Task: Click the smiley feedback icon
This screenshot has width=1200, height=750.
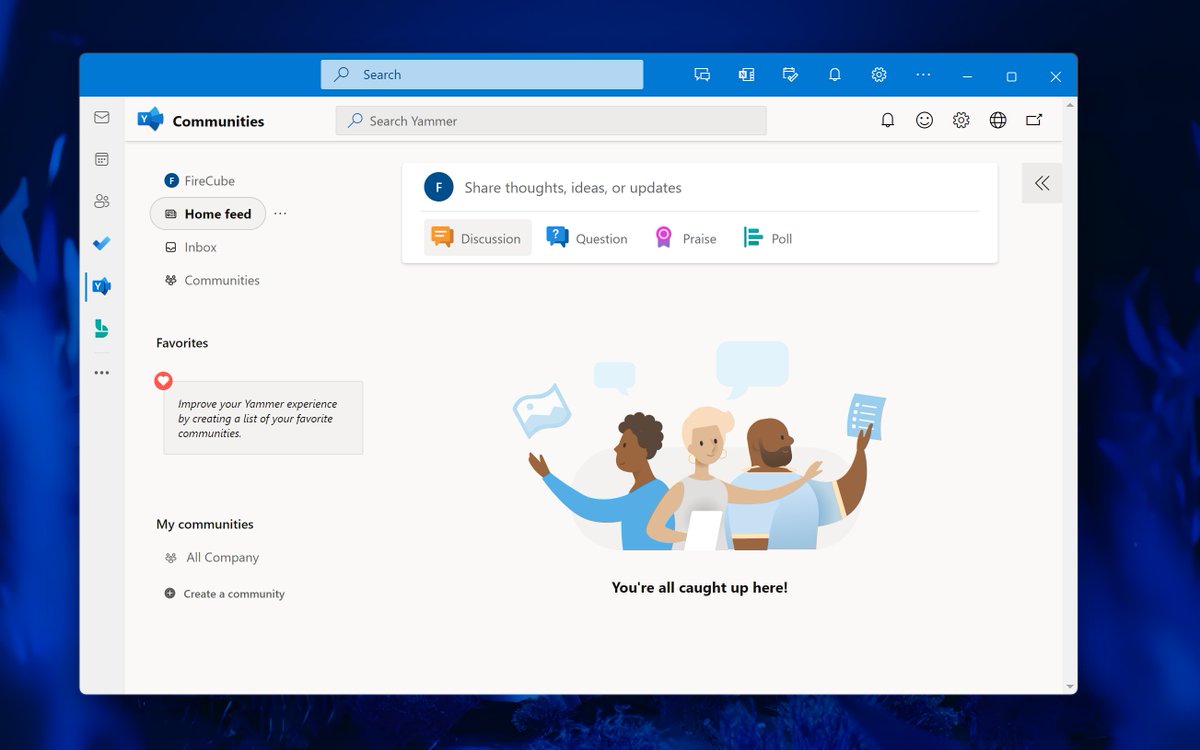Action: click(924, 120)
